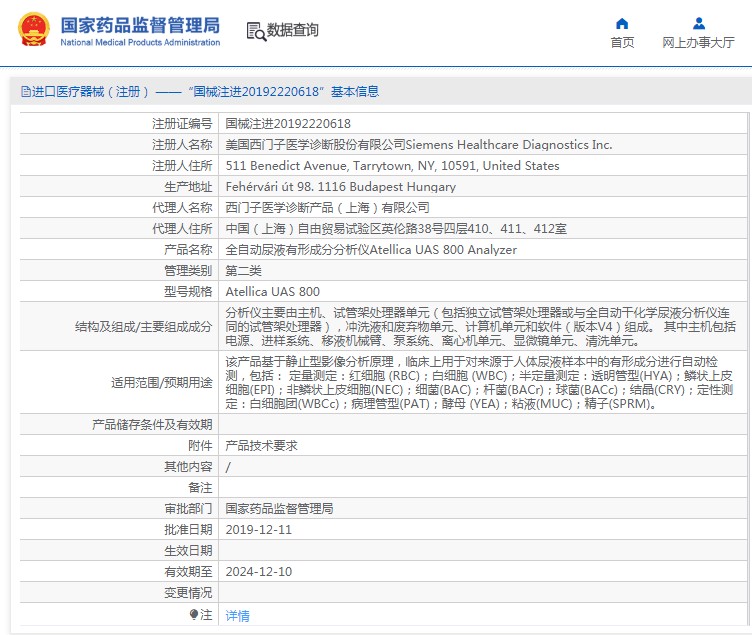This screenshot has height=635, width=752.
Task: Click the 注册证编号 label
Action: (182, 124)
